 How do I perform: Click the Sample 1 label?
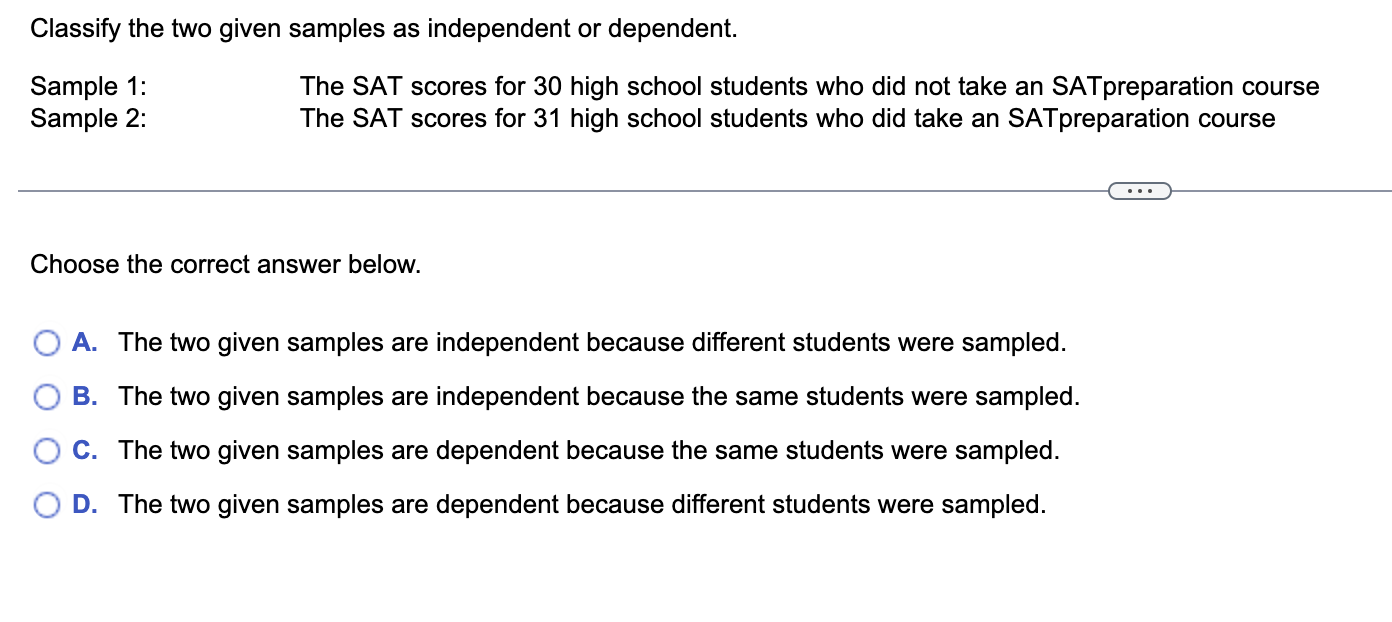coord(88,87)
